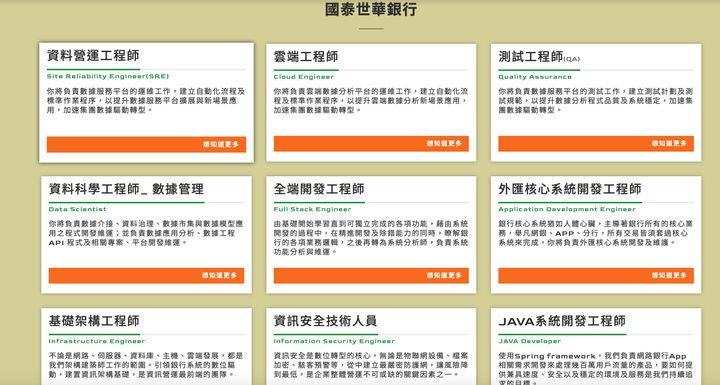Click description text of 外匯核心系統開發工程師 card
The image size is (720, 385).
[x=596, y=233]
